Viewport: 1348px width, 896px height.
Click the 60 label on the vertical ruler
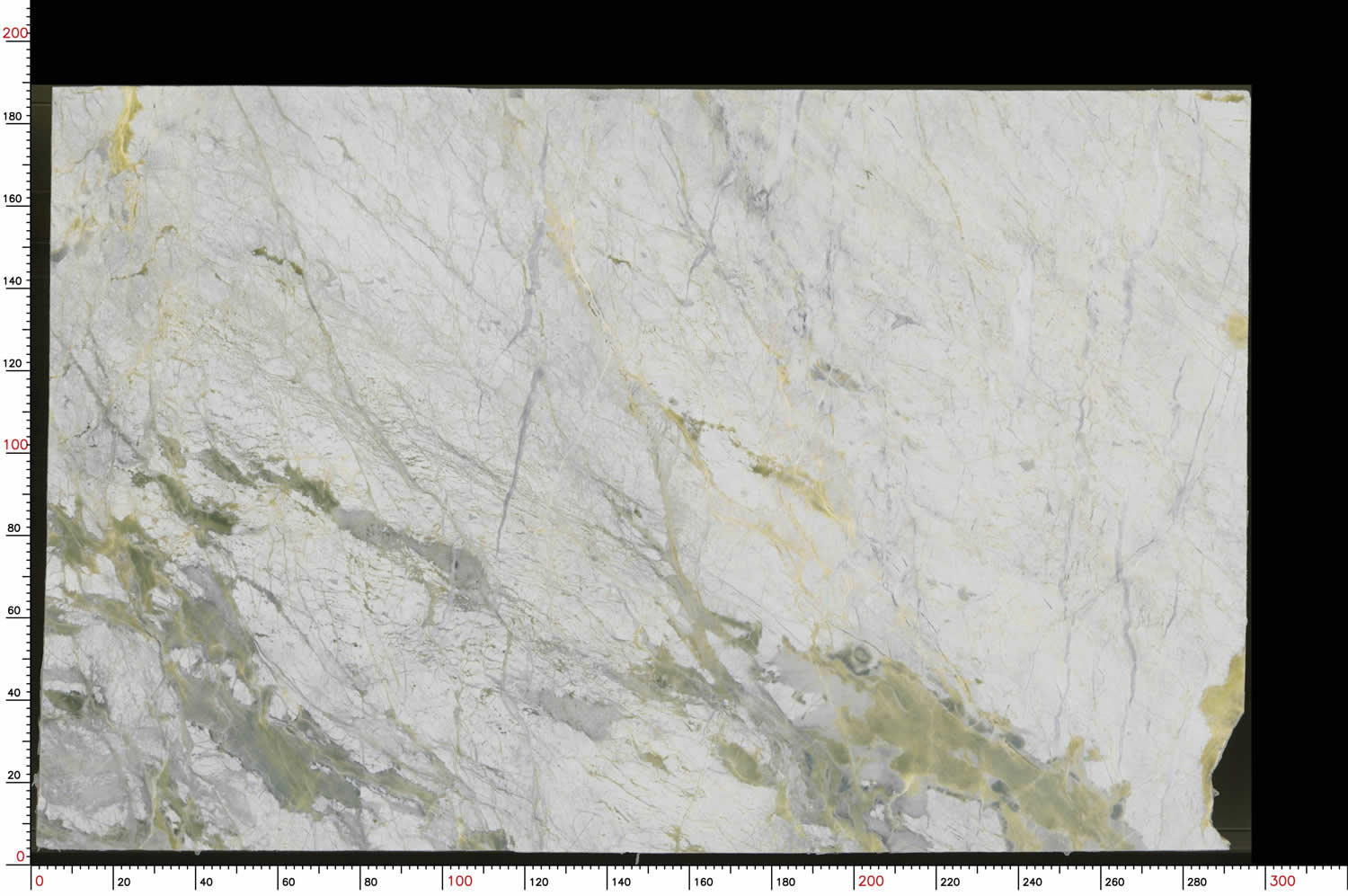pos(13,610)
